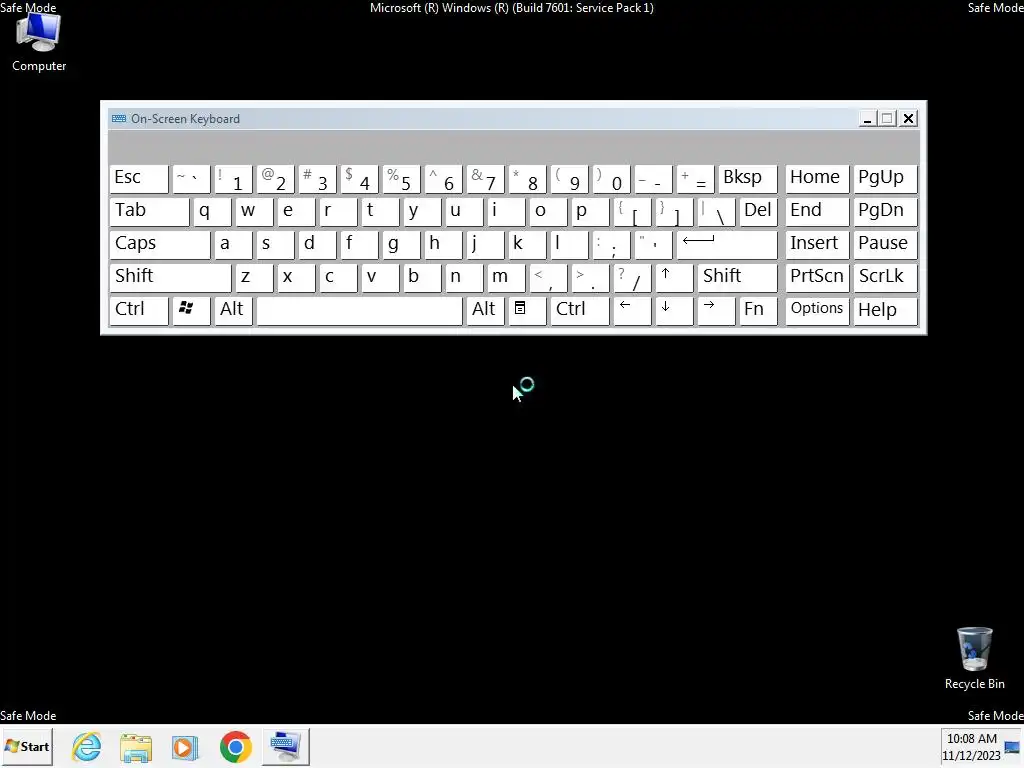
Task: Open the keyboard Options dialog
Action: click(x=817, y=310)
